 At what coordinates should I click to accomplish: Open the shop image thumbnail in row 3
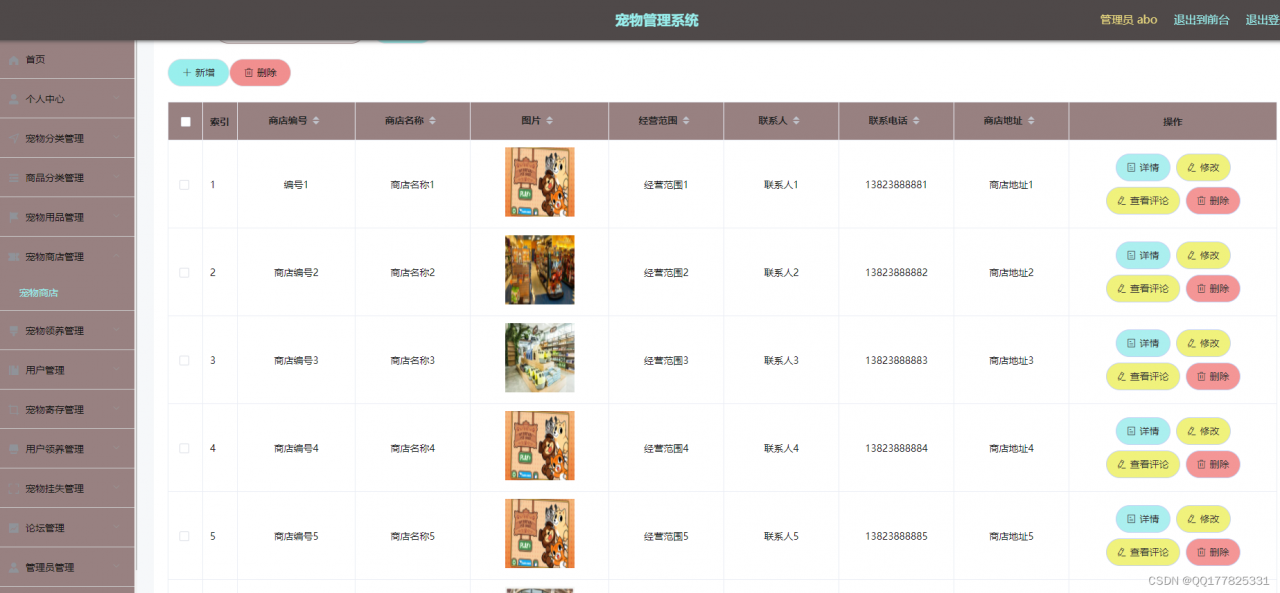[x=540, y=358]
